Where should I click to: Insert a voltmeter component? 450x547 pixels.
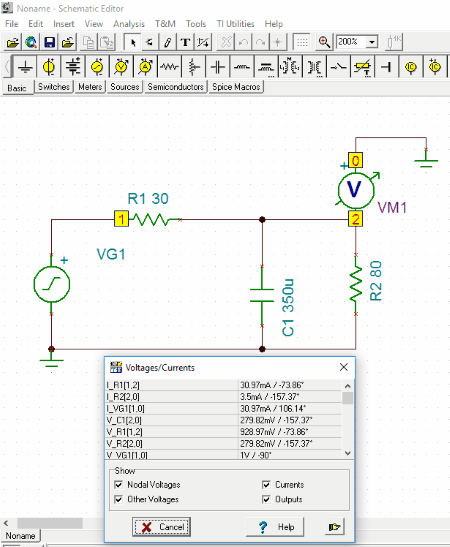(x=121, y=66)
